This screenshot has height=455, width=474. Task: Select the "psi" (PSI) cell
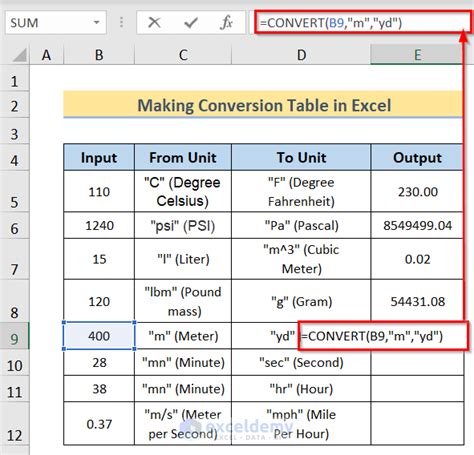click(x=183, y=225)
